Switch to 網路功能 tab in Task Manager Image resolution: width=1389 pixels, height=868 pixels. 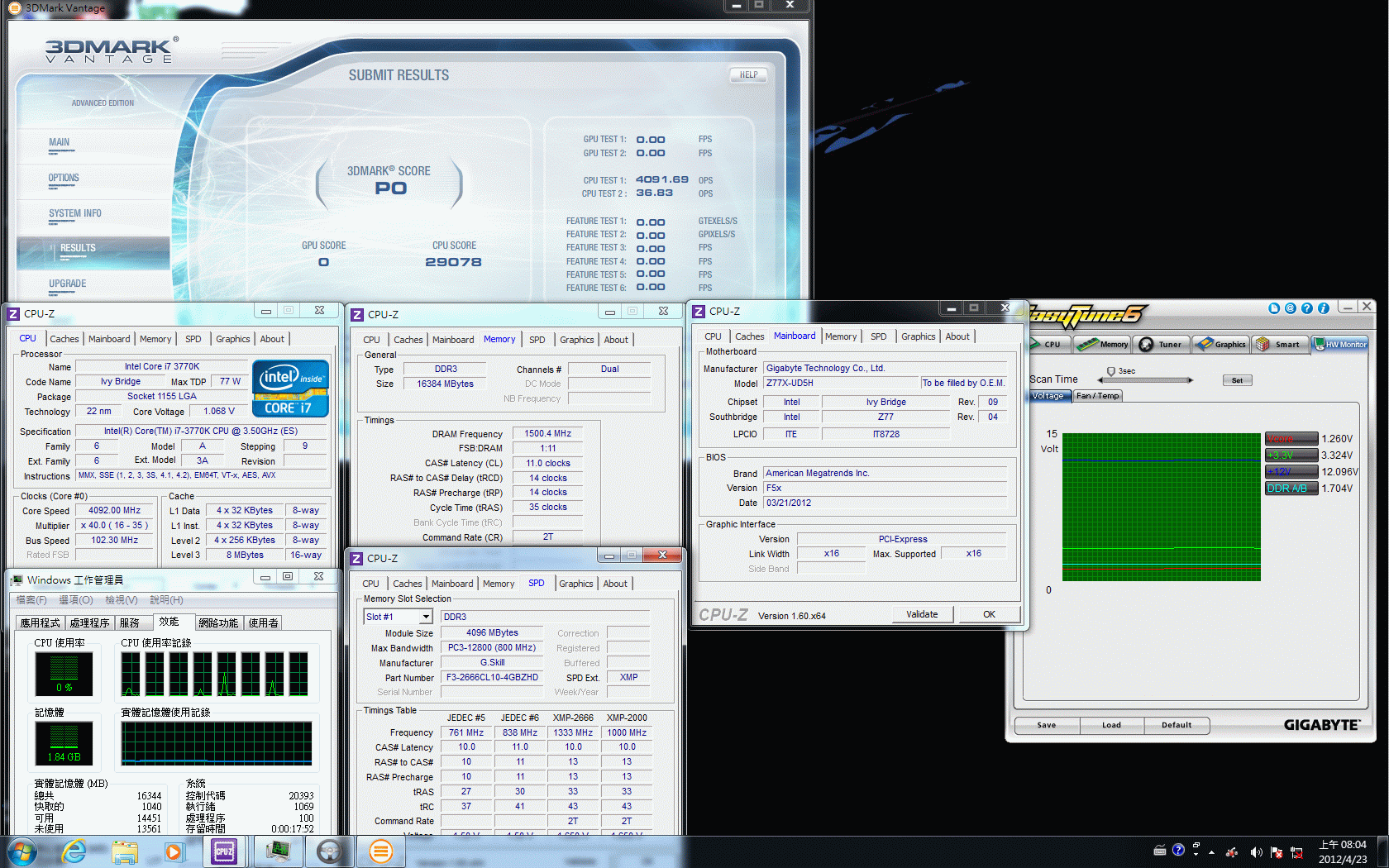tap(218, 623)
